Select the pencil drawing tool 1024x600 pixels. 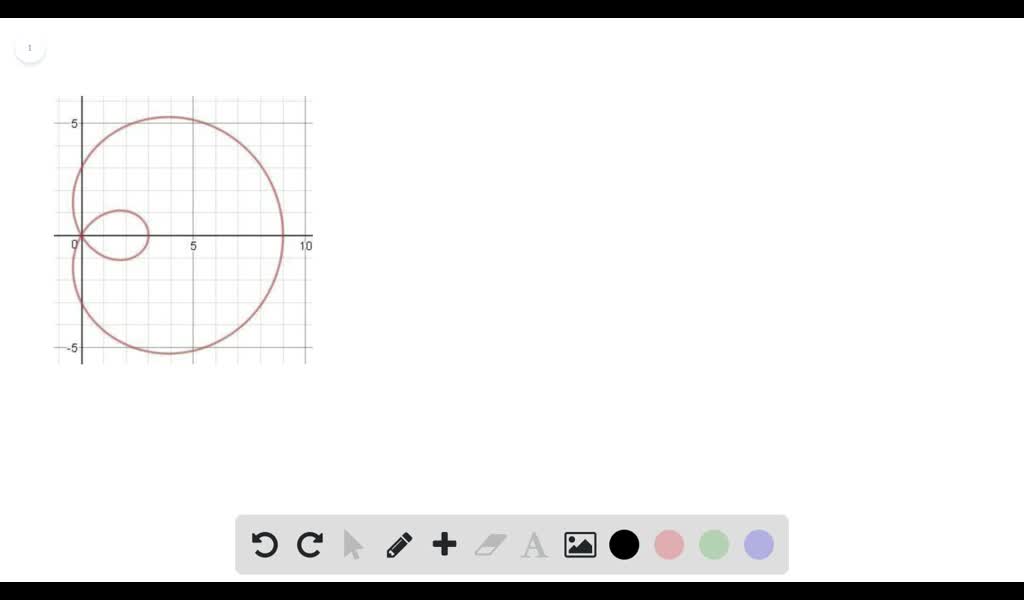[398, 544]
